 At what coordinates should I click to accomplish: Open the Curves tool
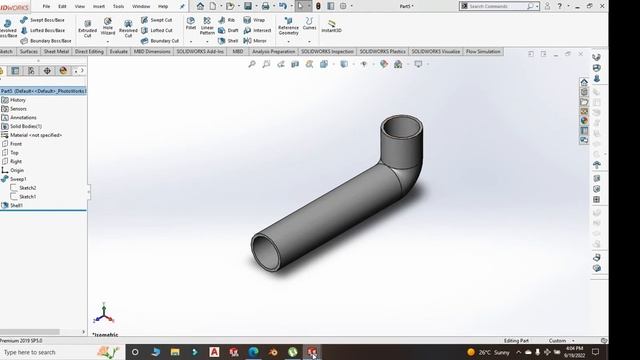coord(309,23)
